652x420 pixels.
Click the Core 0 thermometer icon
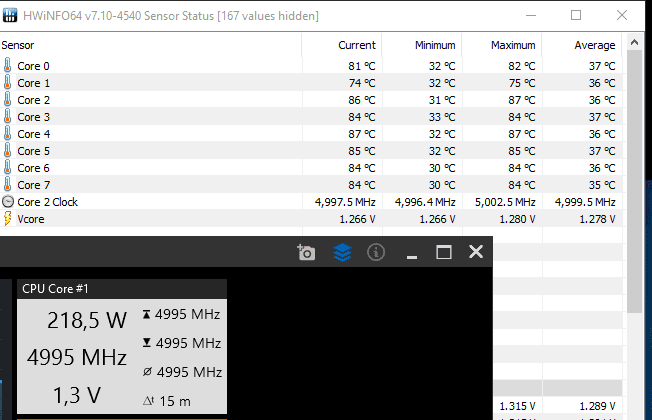7,66
